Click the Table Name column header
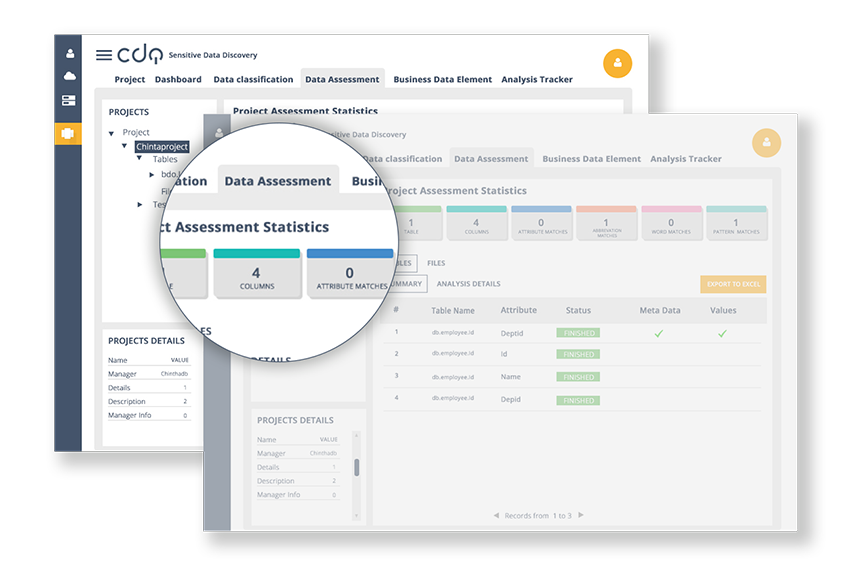This screenshot has width=853, height=580. tap(453, 311)
